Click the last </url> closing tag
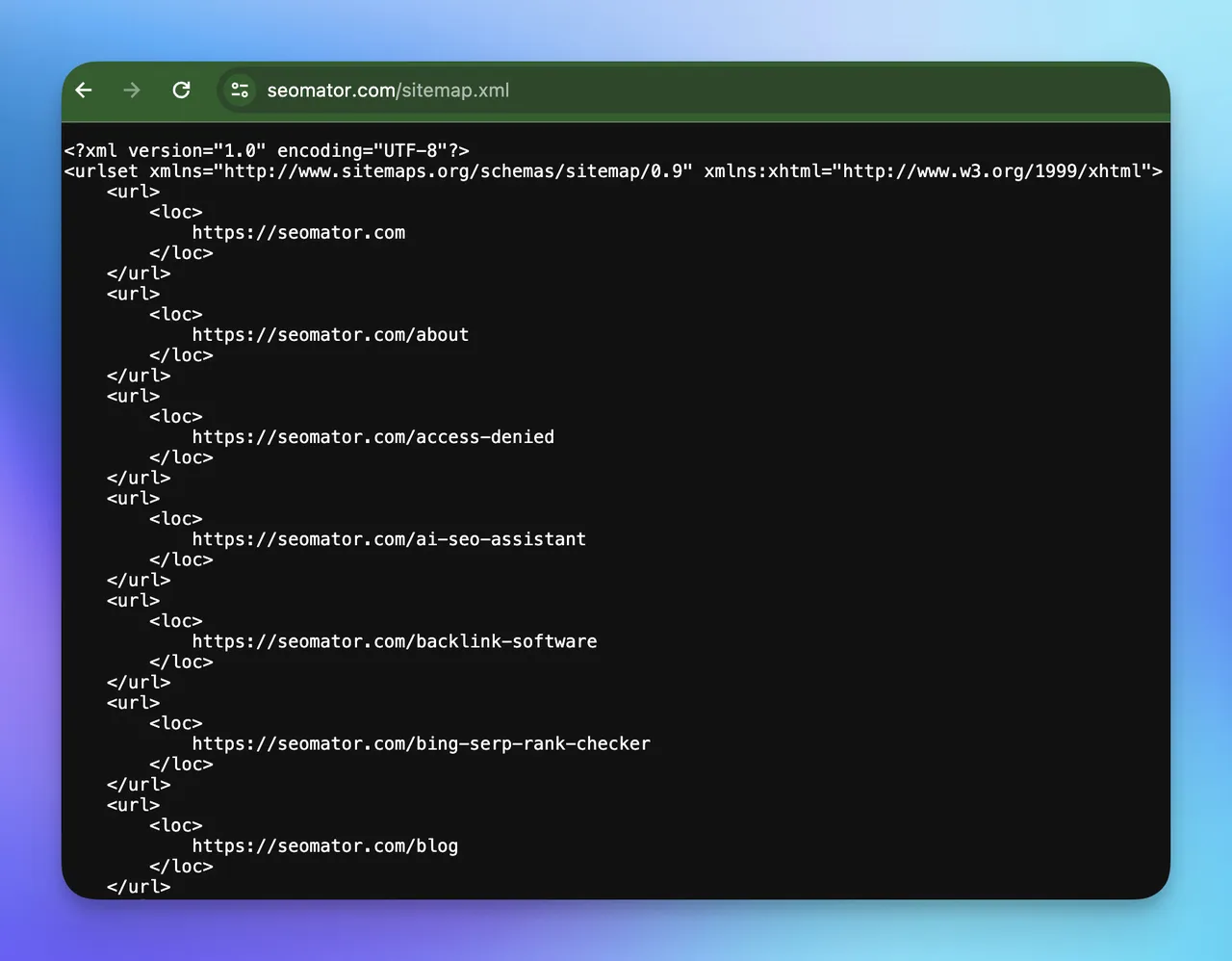 (x=139, y=886)
